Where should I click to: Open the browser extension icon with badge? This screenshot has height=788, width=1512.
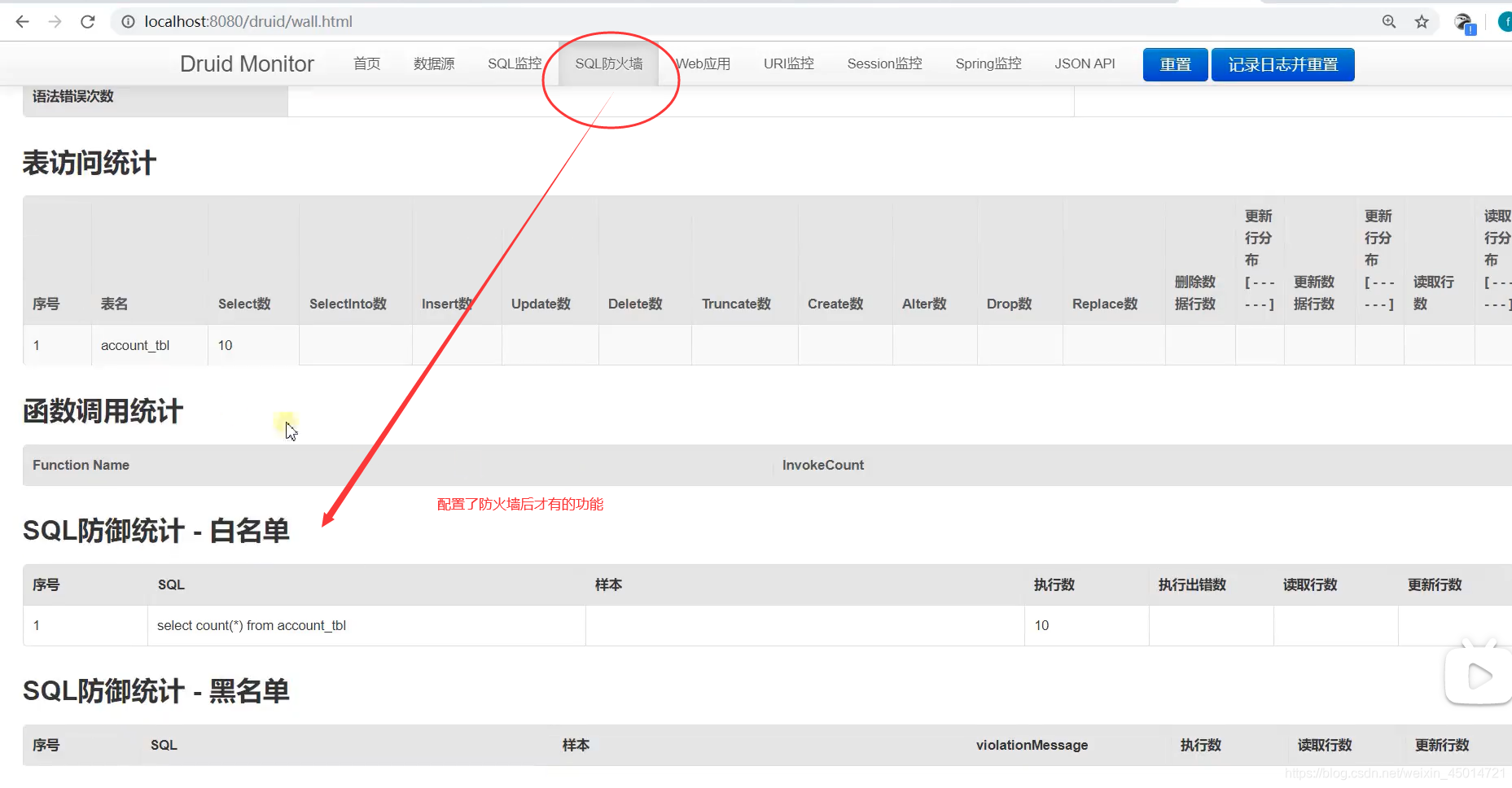tap(1464, 23)
